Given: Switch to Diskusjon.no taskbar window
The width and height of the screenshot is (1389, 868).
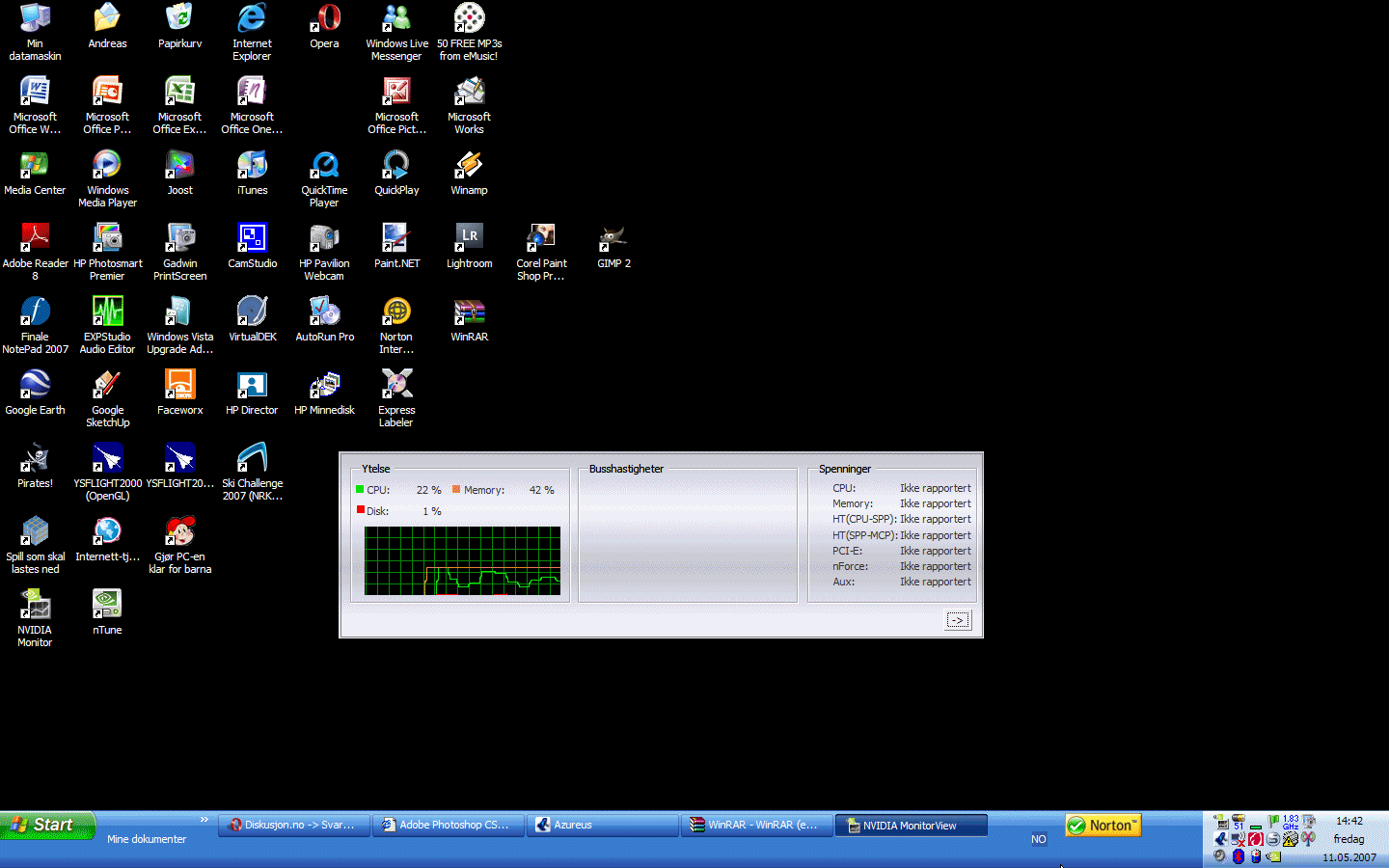Looking at the screenshot, I should 294,825.
